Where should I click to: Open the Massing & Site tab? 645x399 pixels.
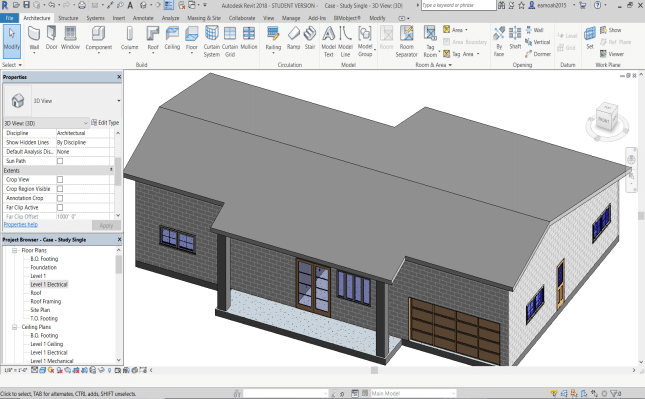point(204,18)
